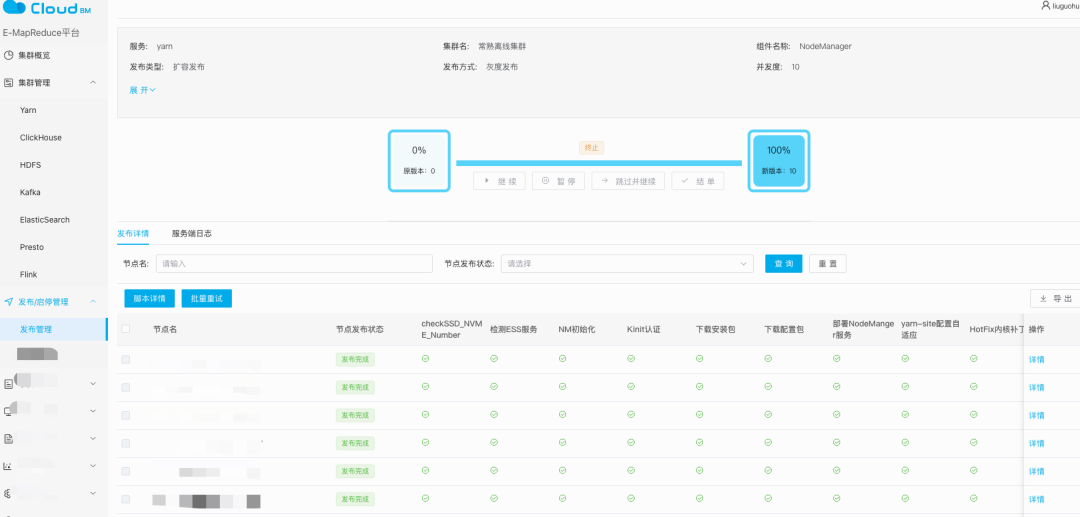Screen dimensions: 1080x517
Task: Switch to the 服务端日志 tab
Action: (191, 233)
